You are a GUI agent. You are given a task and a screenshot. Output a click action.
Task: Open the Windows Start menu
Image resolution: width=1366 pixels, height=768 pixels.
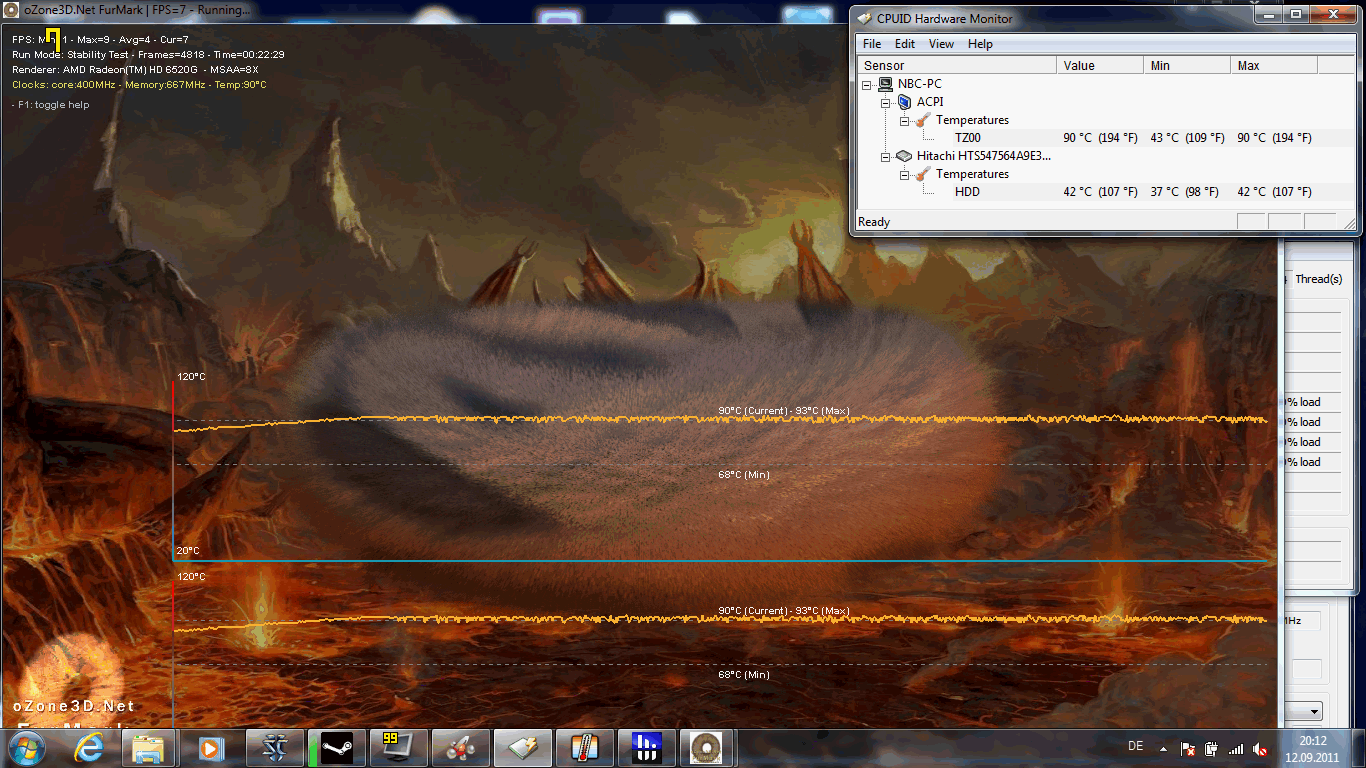click(x=27, y=748)
